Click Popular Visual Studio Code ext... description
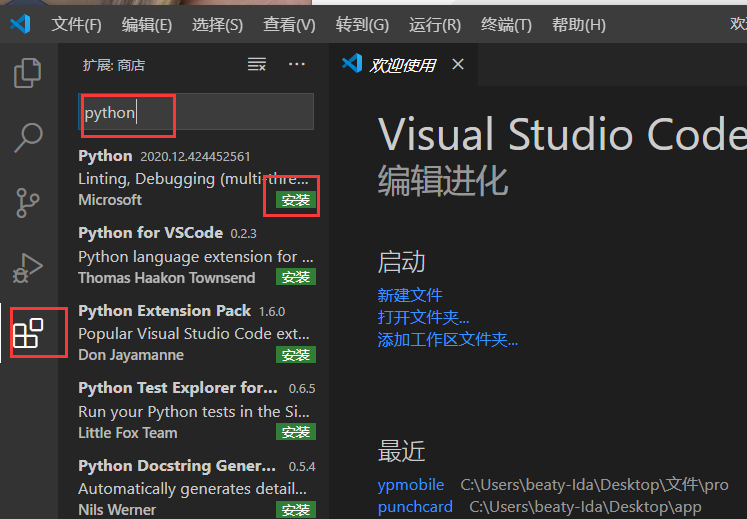 click(194, 334)
